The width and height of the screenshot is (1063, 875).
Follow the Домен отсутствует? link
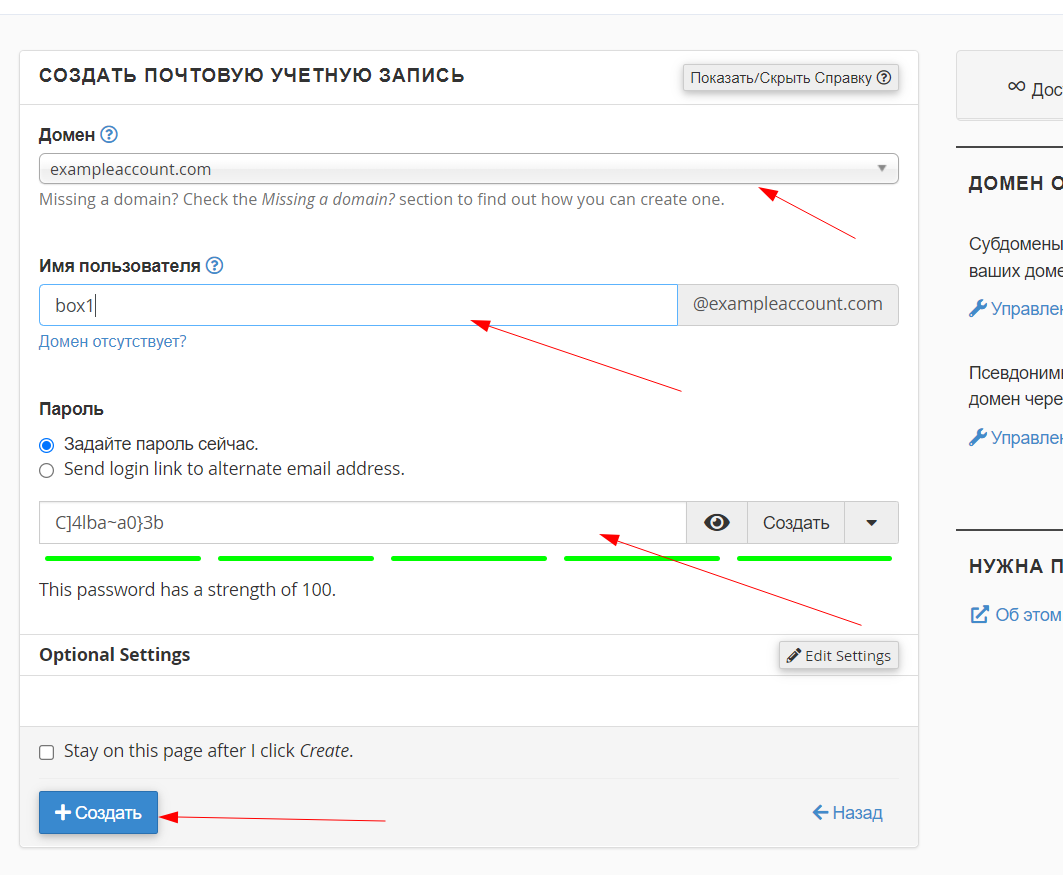tap(112, 342)
